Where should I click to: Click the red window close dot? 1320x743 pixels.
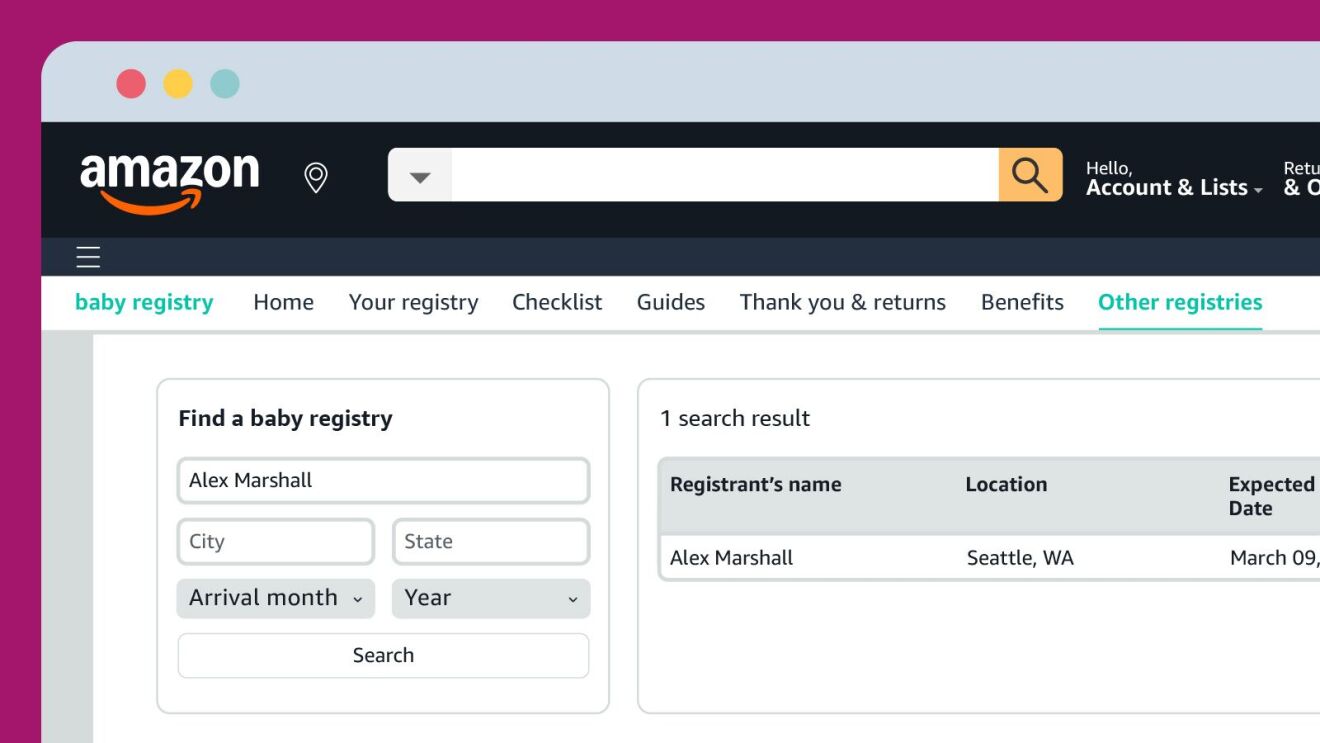[131, 83]
